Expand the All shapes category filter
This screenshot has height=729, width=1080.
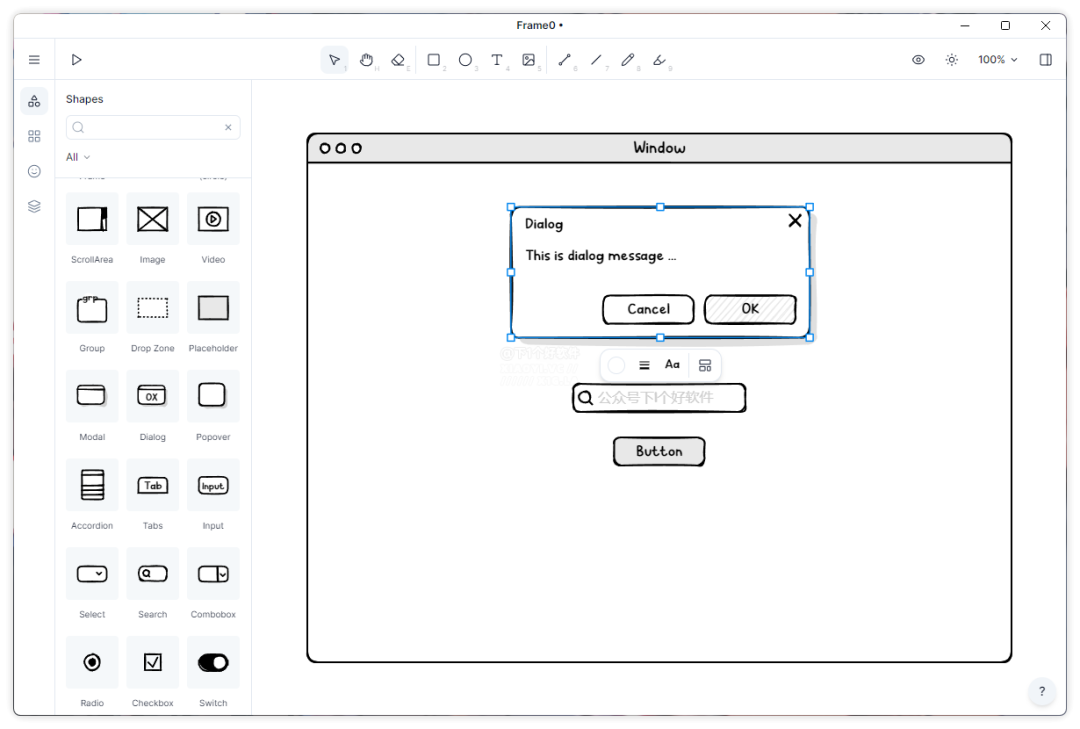pos(78,157)
